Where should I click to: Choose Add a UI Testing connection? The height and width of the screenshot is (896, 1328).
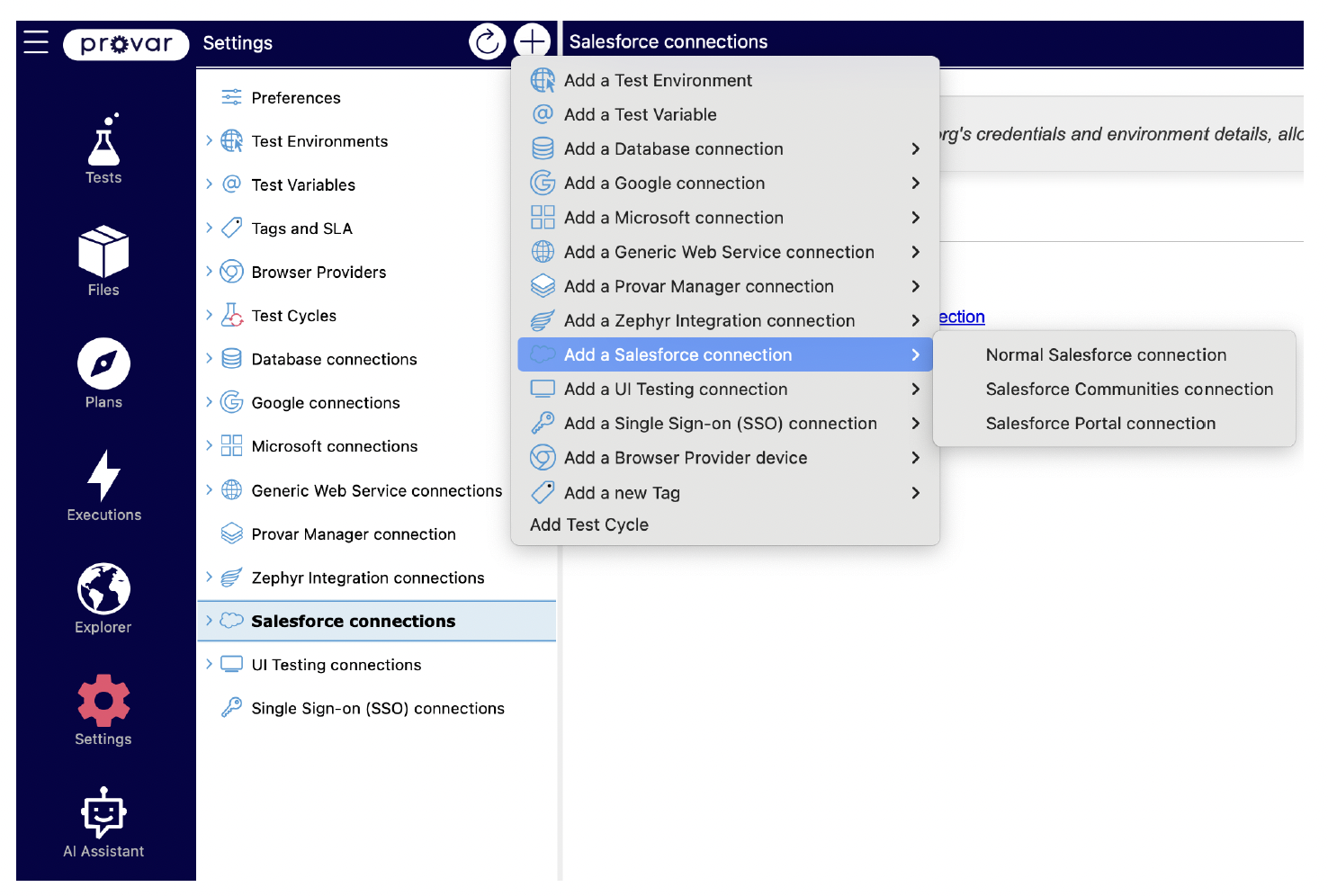click(x=725, y=389)
